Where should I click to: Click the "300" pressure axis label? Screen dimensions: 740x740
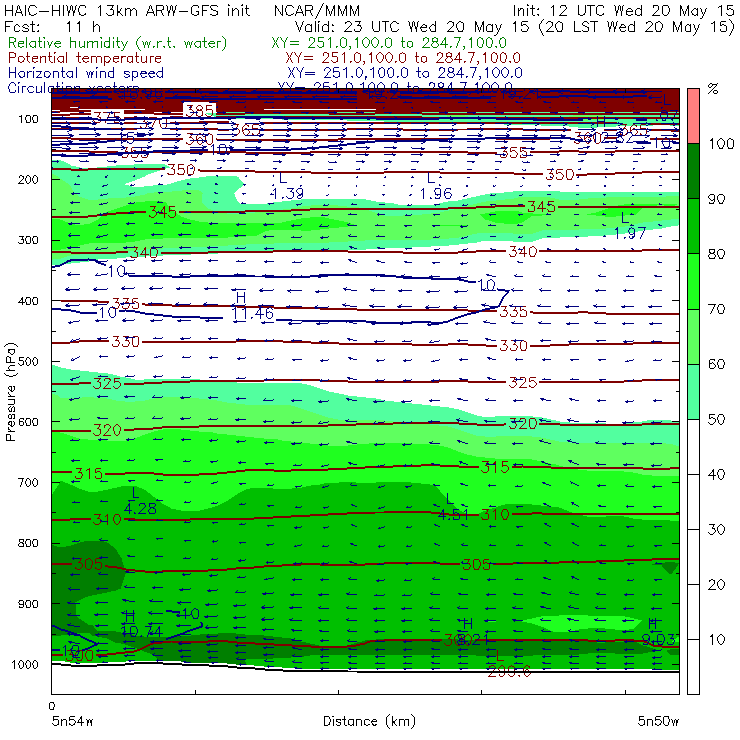pyautogui.click(x=28, y=240)
